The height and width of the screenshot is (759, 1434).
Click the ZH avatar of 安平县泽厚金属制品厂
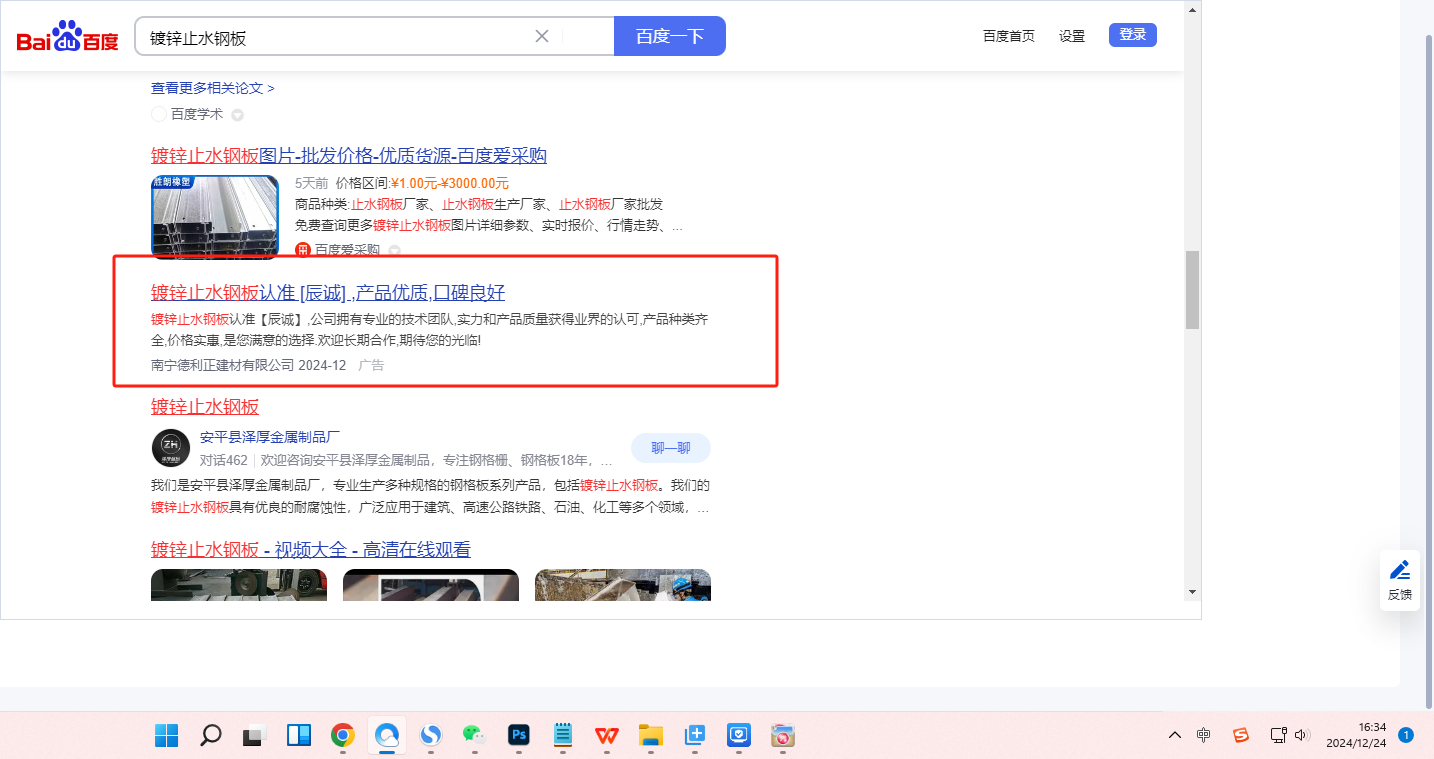(x=170, y=447)
